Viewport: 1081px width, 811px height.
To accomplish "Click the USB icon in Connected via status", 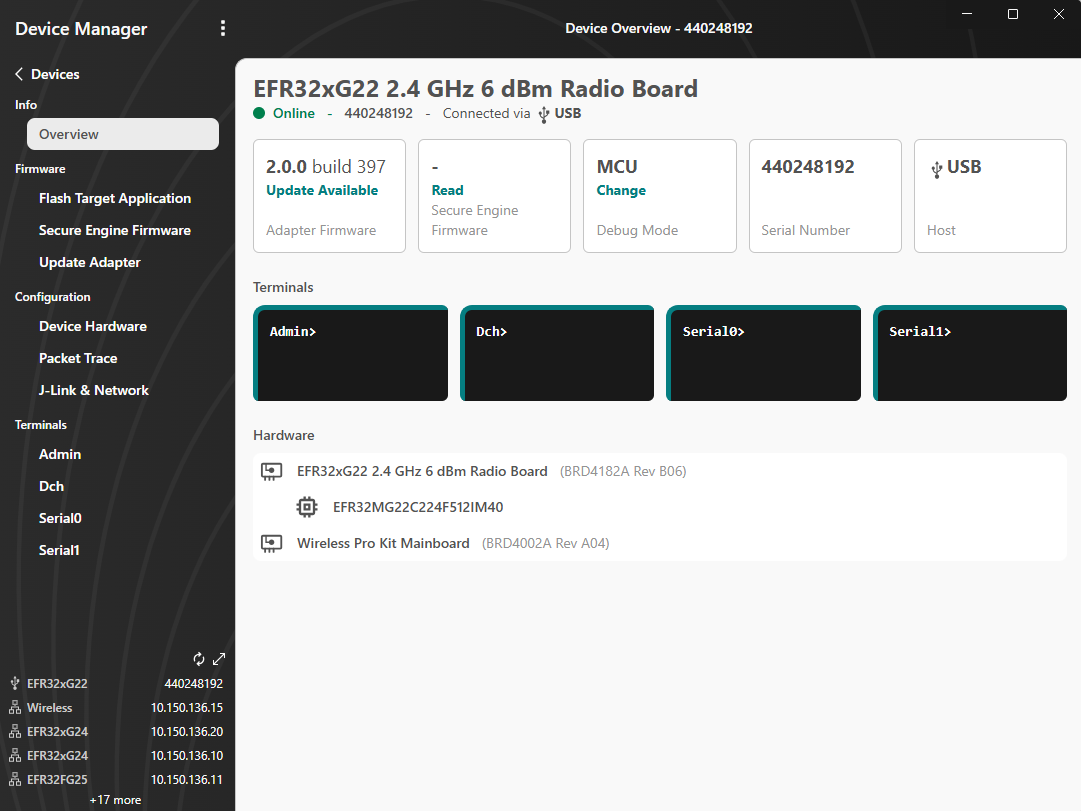I will [x=543, y=114].
